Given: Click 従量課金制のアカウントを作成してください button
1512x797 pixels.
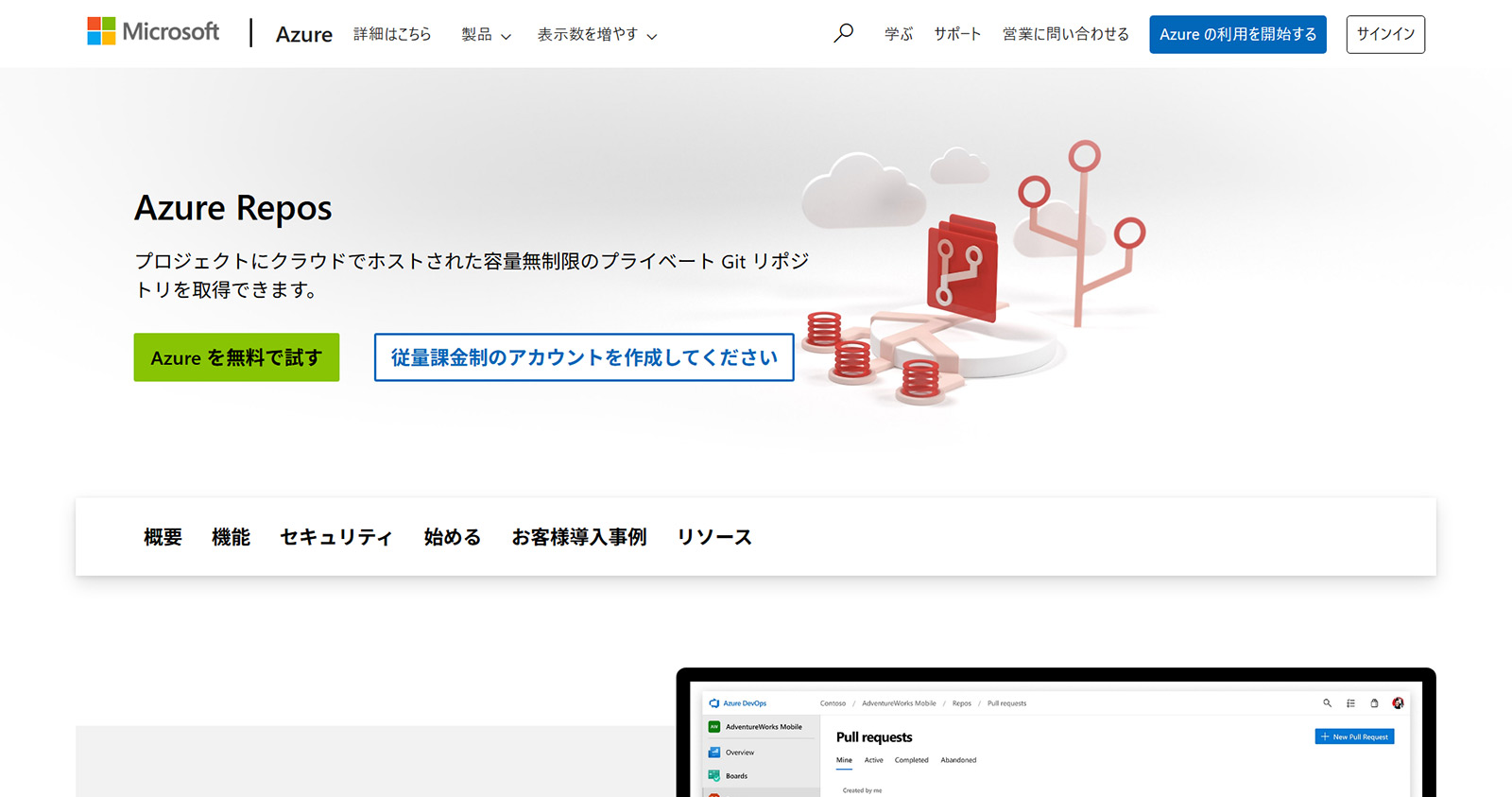Looking at the screenshot, I should [x=584, y=357].
